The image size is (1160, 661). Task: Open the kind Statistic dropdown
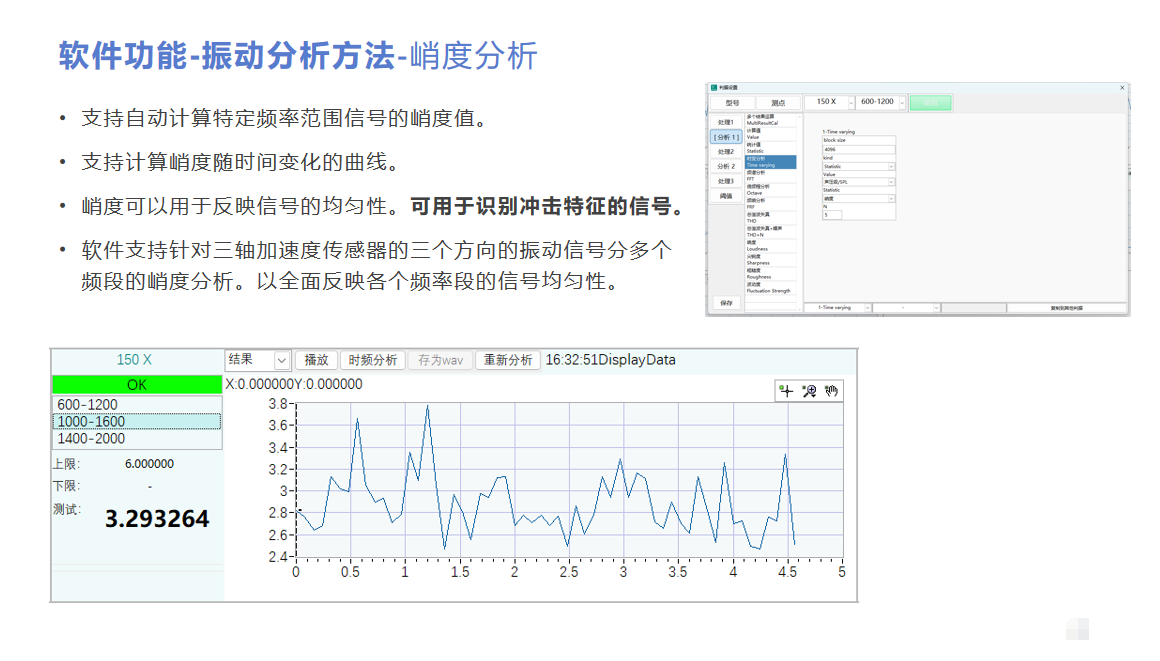click(x=891, y=167)
